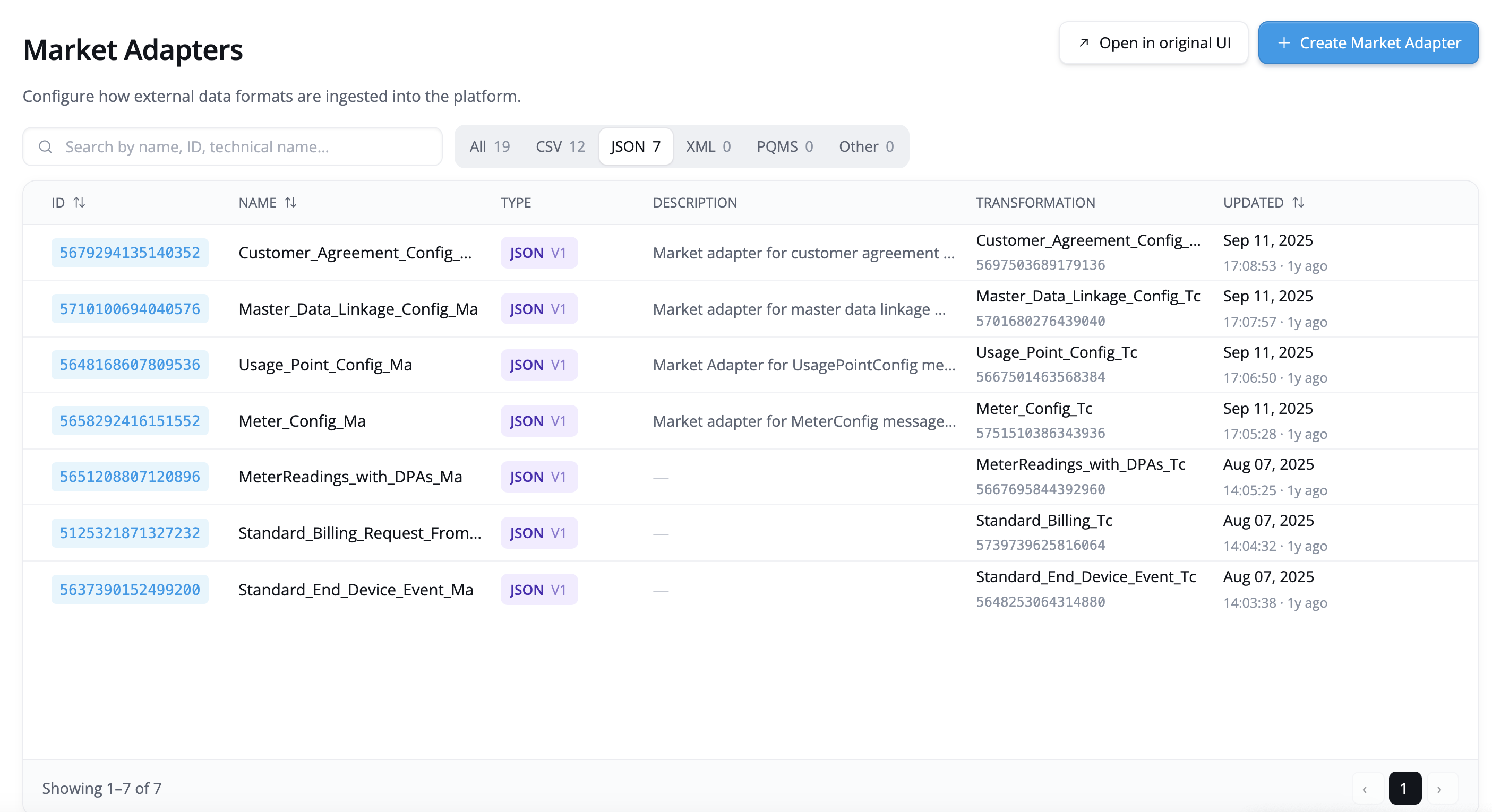The height and width of the screenshot is (812, 1492).
Task: Show All adapters tab
Action: 490,147
